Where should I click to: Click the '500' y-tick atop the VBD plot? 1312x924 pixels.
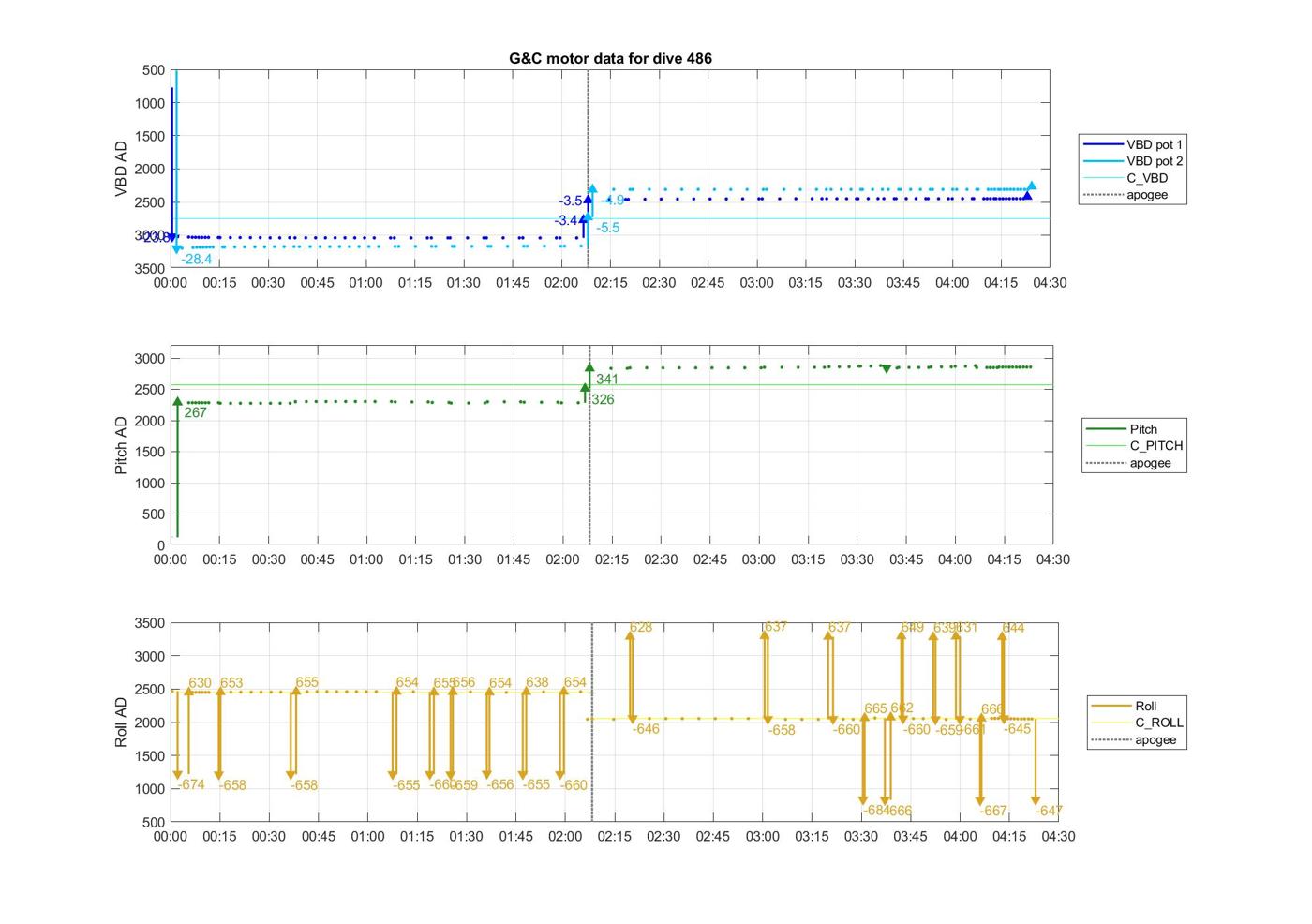coord(154,70)
